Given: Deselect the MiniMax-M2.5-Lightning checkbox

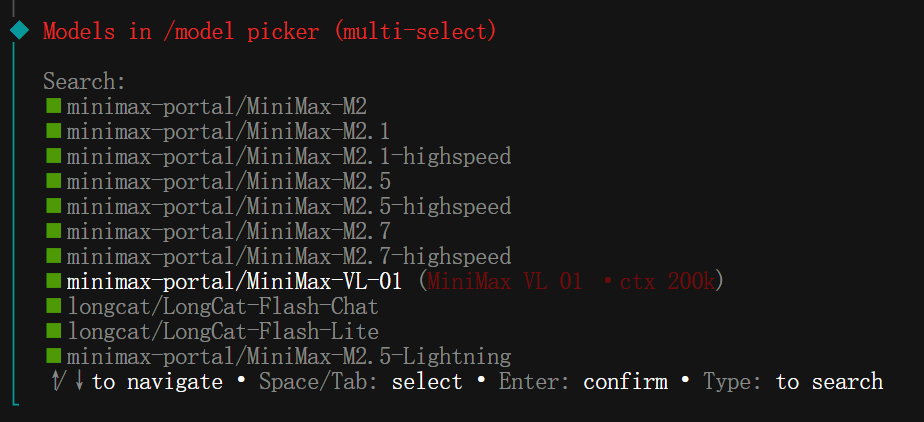Looking at the screenshot, I should click(53, 356).
